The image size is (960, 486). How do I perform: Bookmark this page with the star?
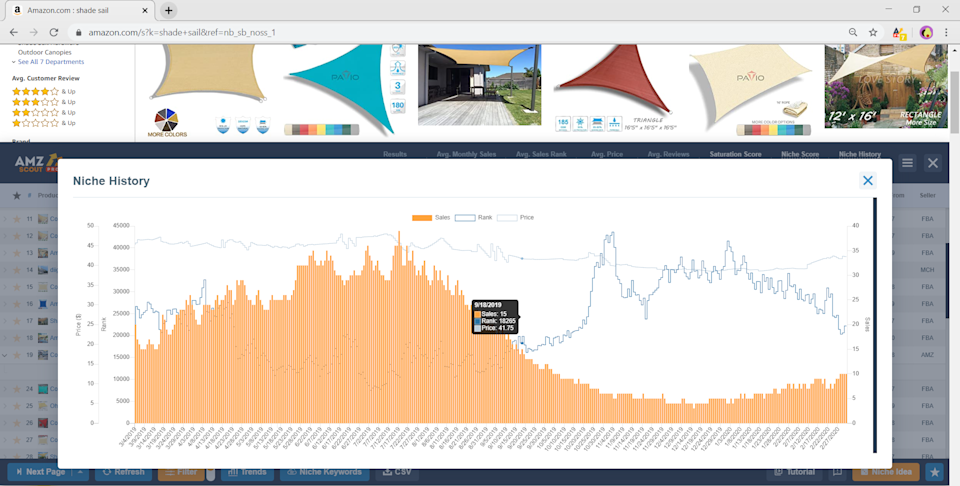pos(873,32)
